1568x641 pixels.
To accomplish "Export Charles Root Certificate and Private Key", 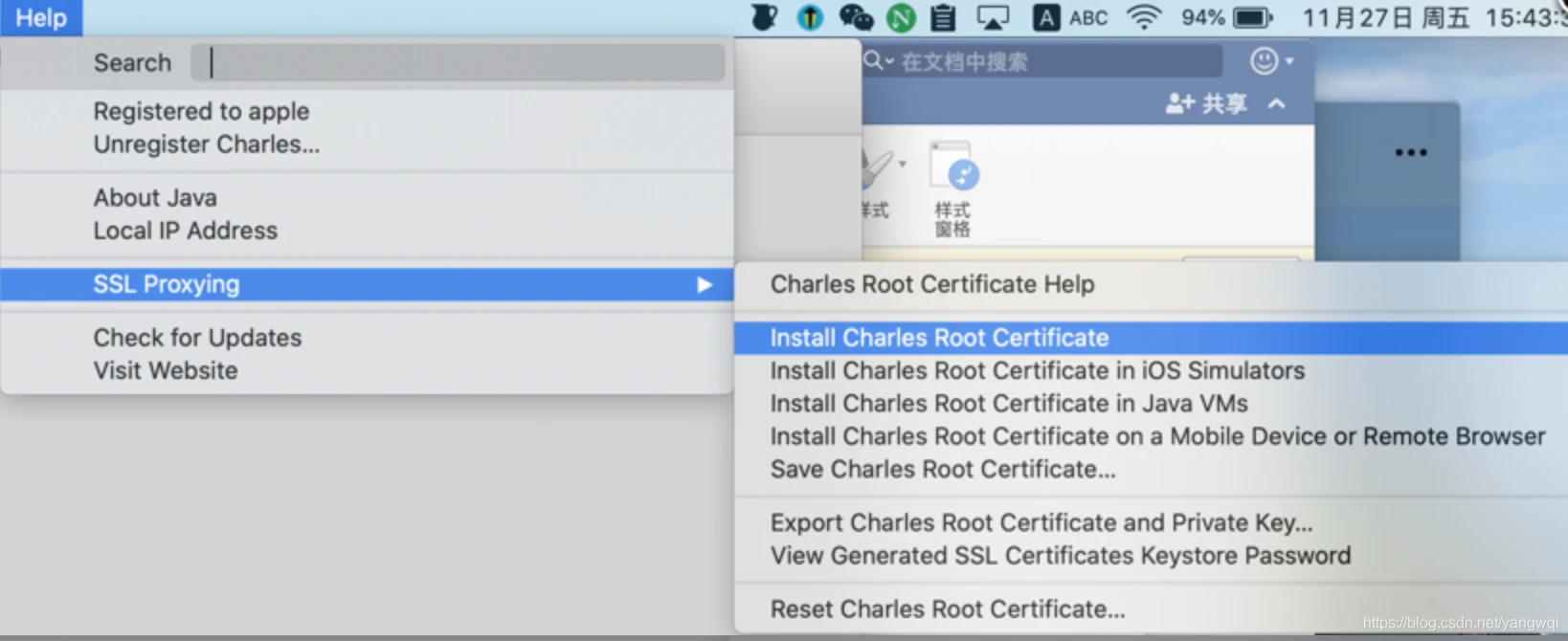I will 1151,522.
